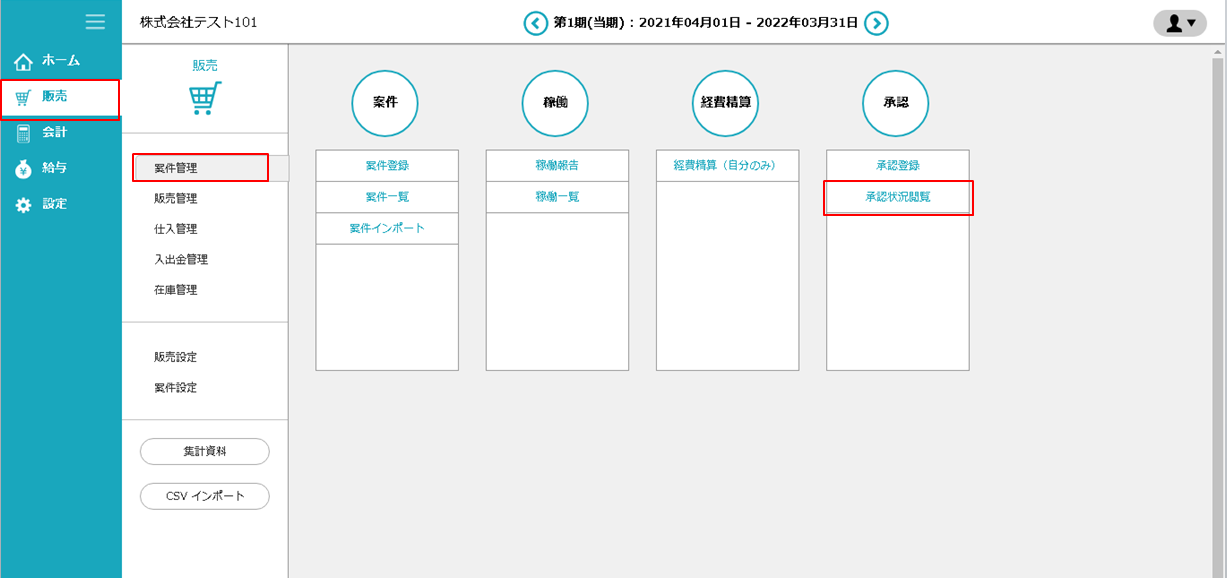
Task: Open 設定 gear icon
Action: [24, 204]
